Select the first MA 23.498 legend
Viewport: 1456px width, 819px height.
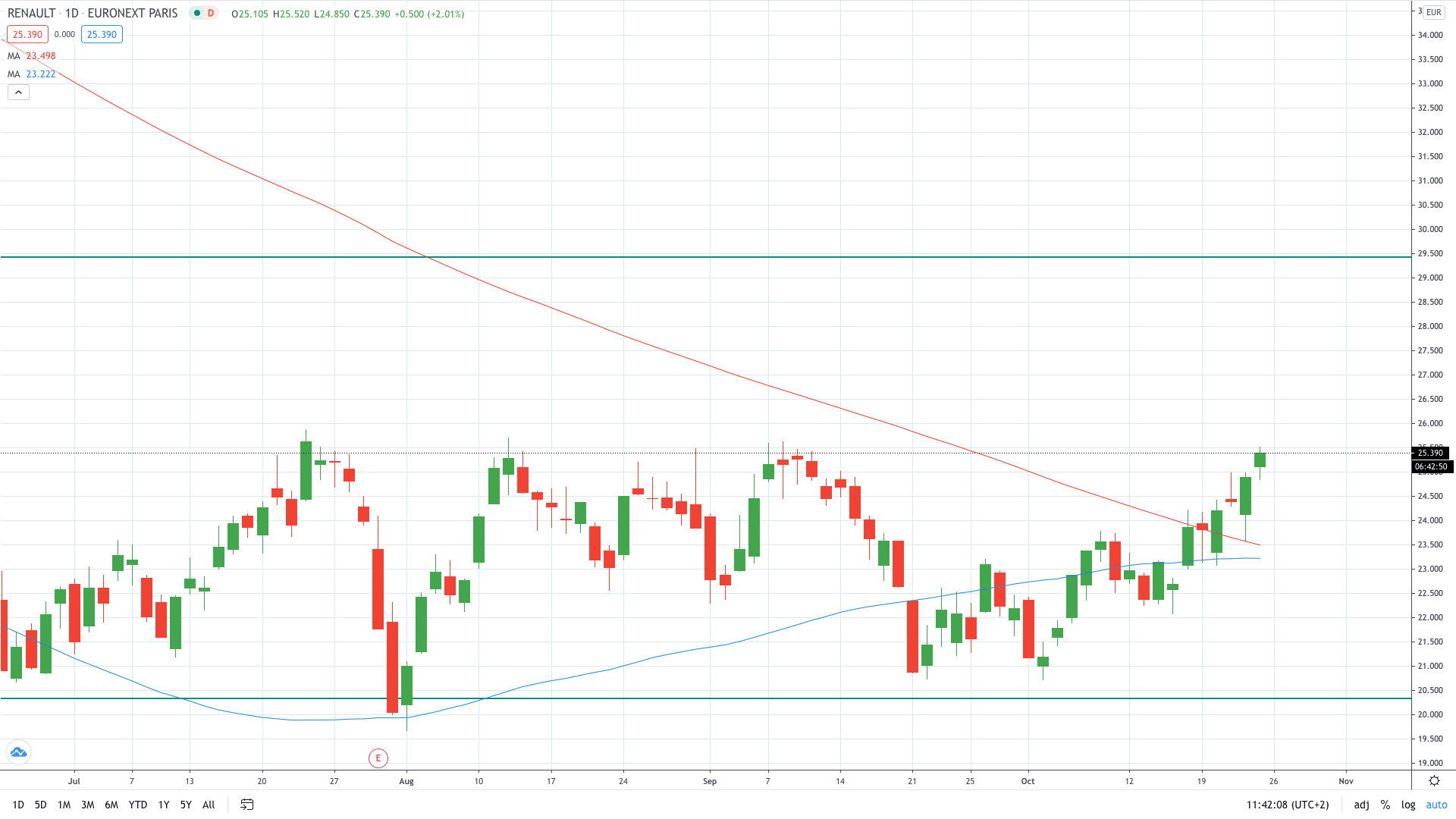click(x=32, y=56)
